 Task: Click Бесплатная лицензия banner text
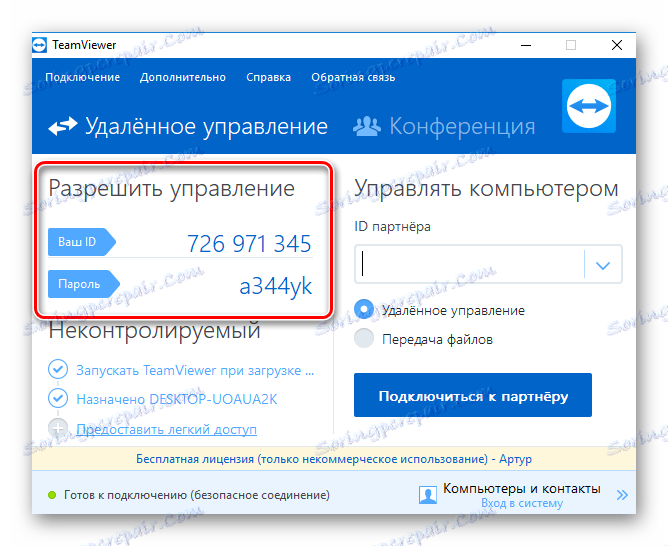click(334, 459)
